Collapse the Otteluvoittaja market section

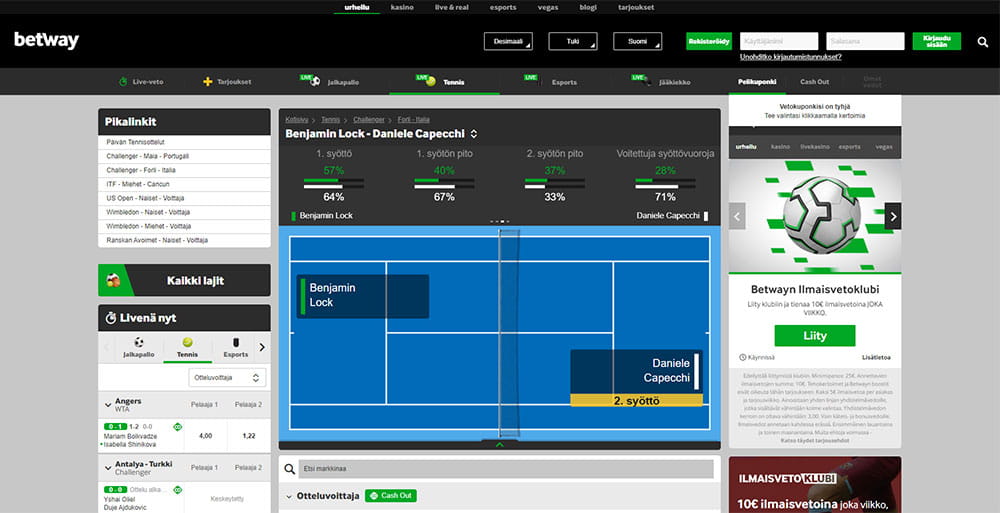(x=289, y=496)
